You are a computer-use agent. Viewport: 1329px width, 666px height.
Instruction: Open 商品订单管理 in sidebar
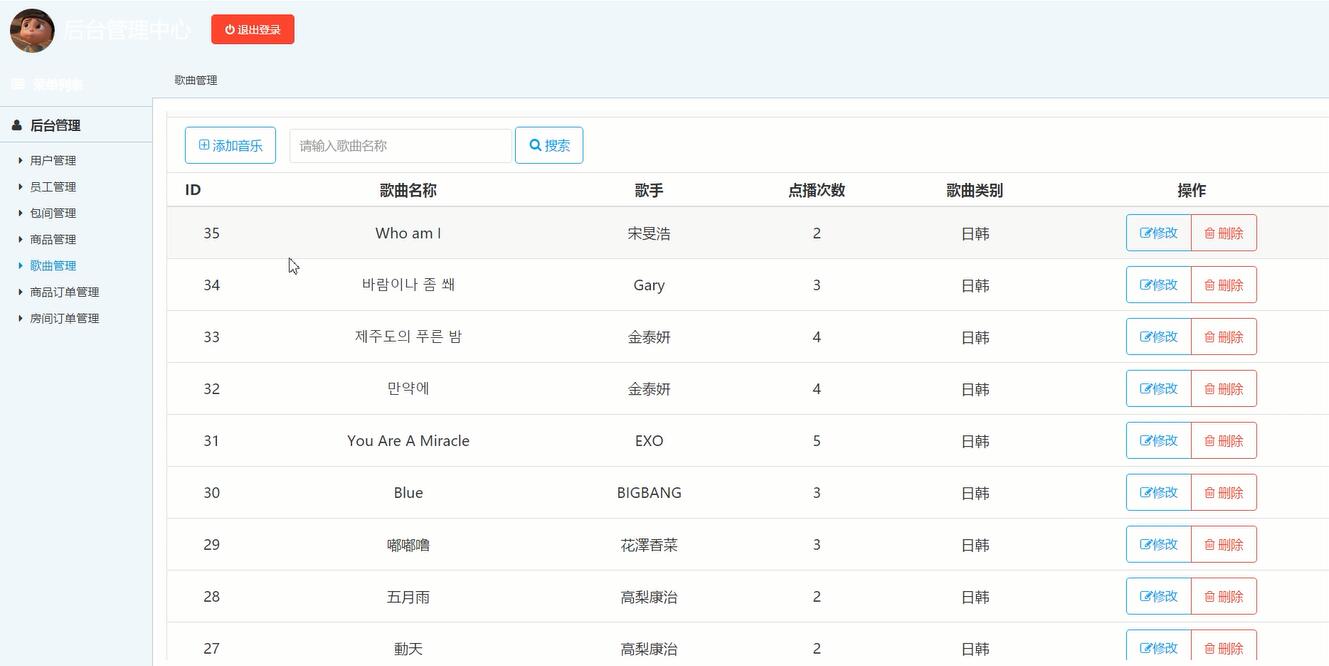64,292
